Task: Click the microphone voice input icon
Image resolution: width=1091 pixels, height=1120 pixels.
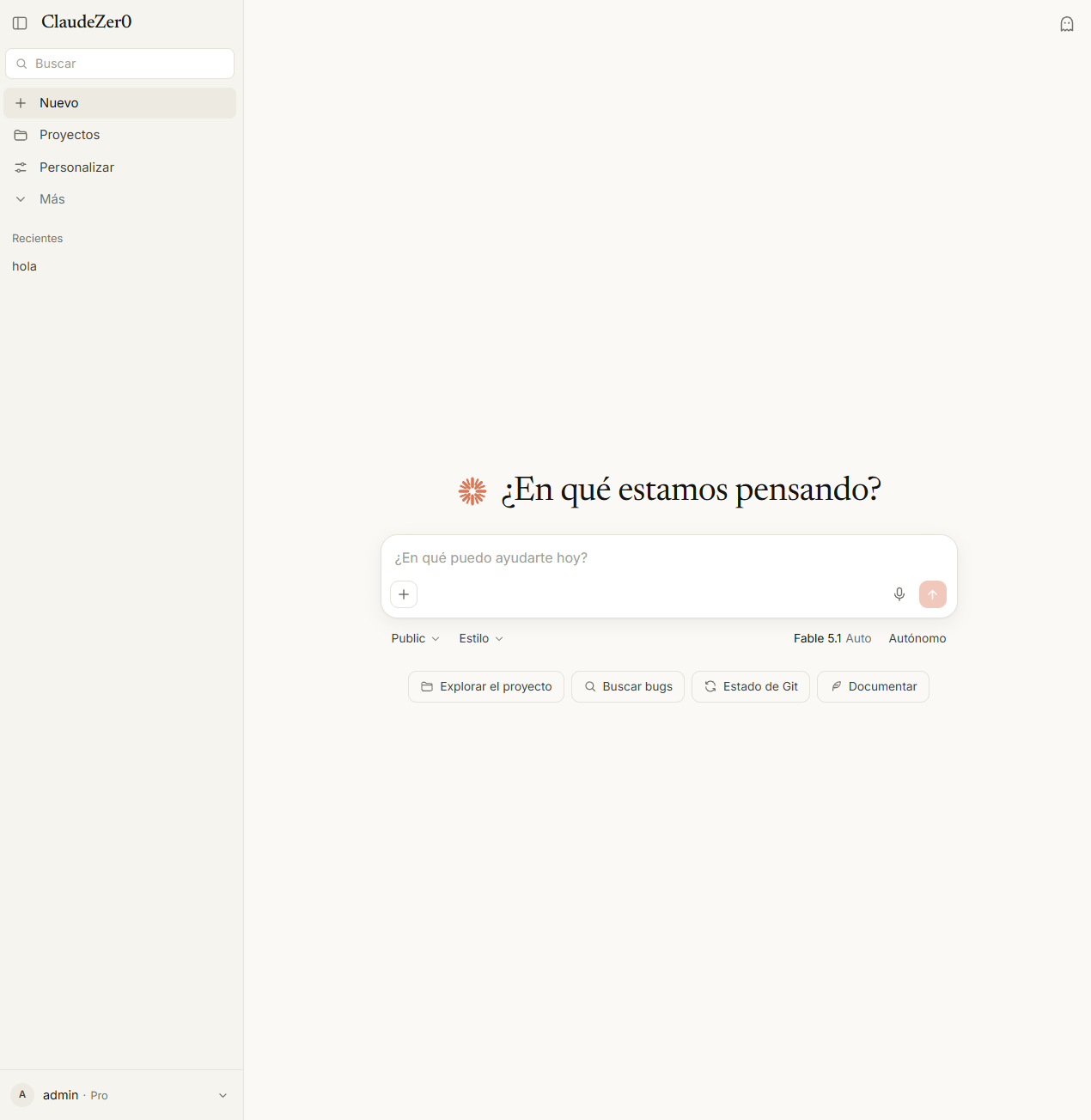Action: click(x=899, y=594)
